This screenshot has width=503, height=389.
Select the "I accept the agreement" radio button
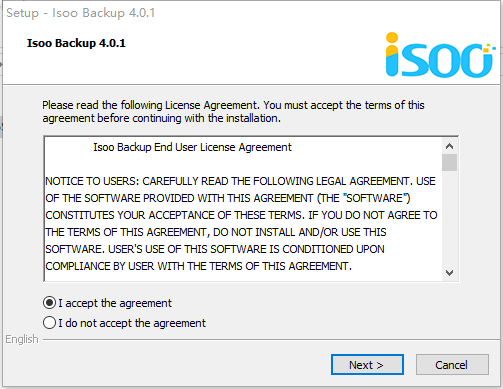pos(49,303)
